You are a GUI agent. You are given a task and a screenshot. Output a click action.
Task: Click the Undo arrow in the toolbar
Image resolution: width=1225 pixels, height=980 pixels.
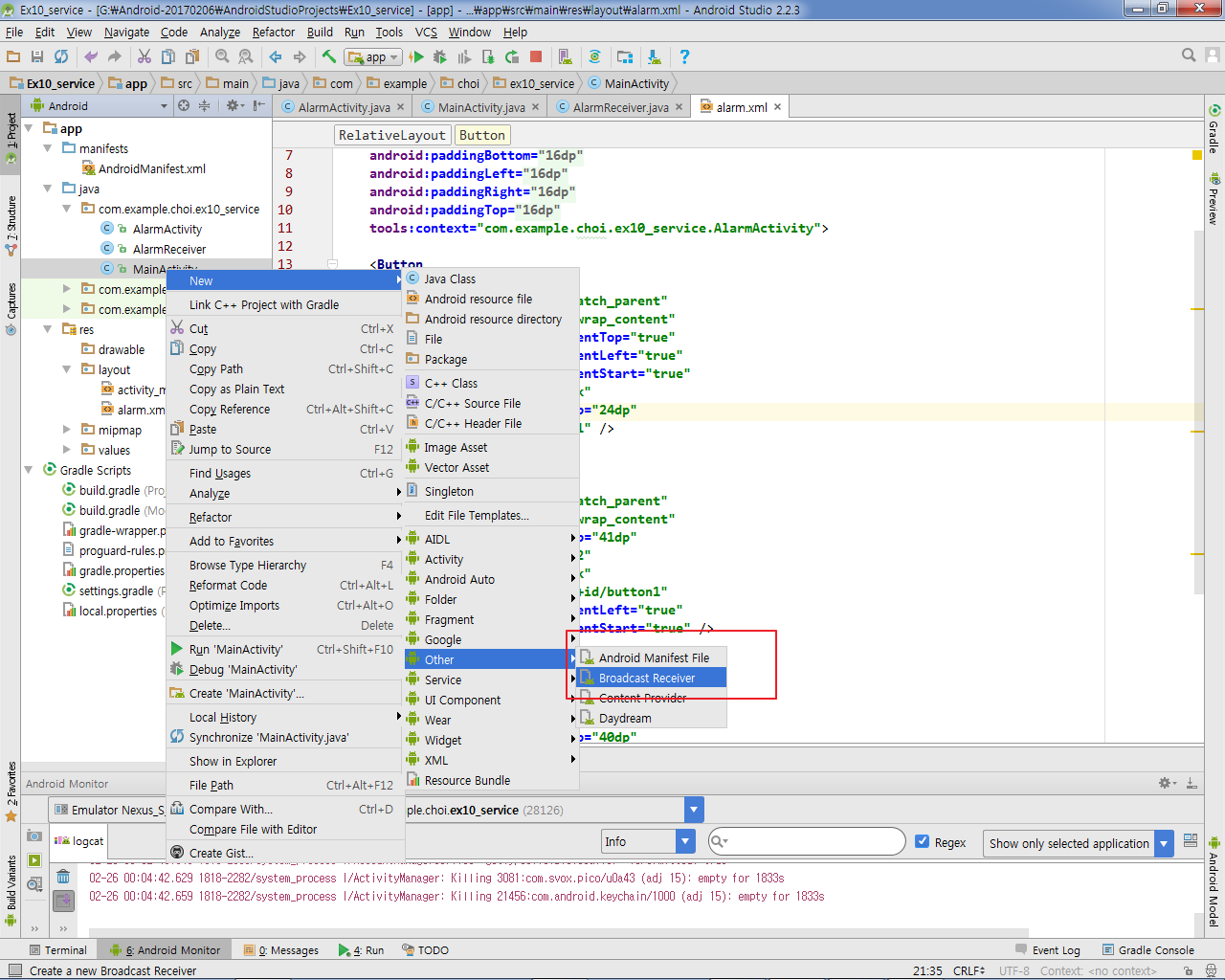(91, 57)
